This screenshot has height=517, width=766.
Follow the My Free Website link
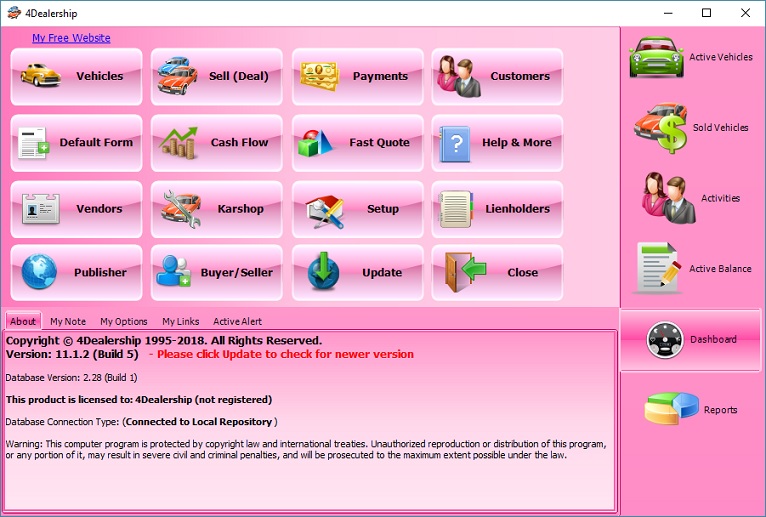click(71, 38)
